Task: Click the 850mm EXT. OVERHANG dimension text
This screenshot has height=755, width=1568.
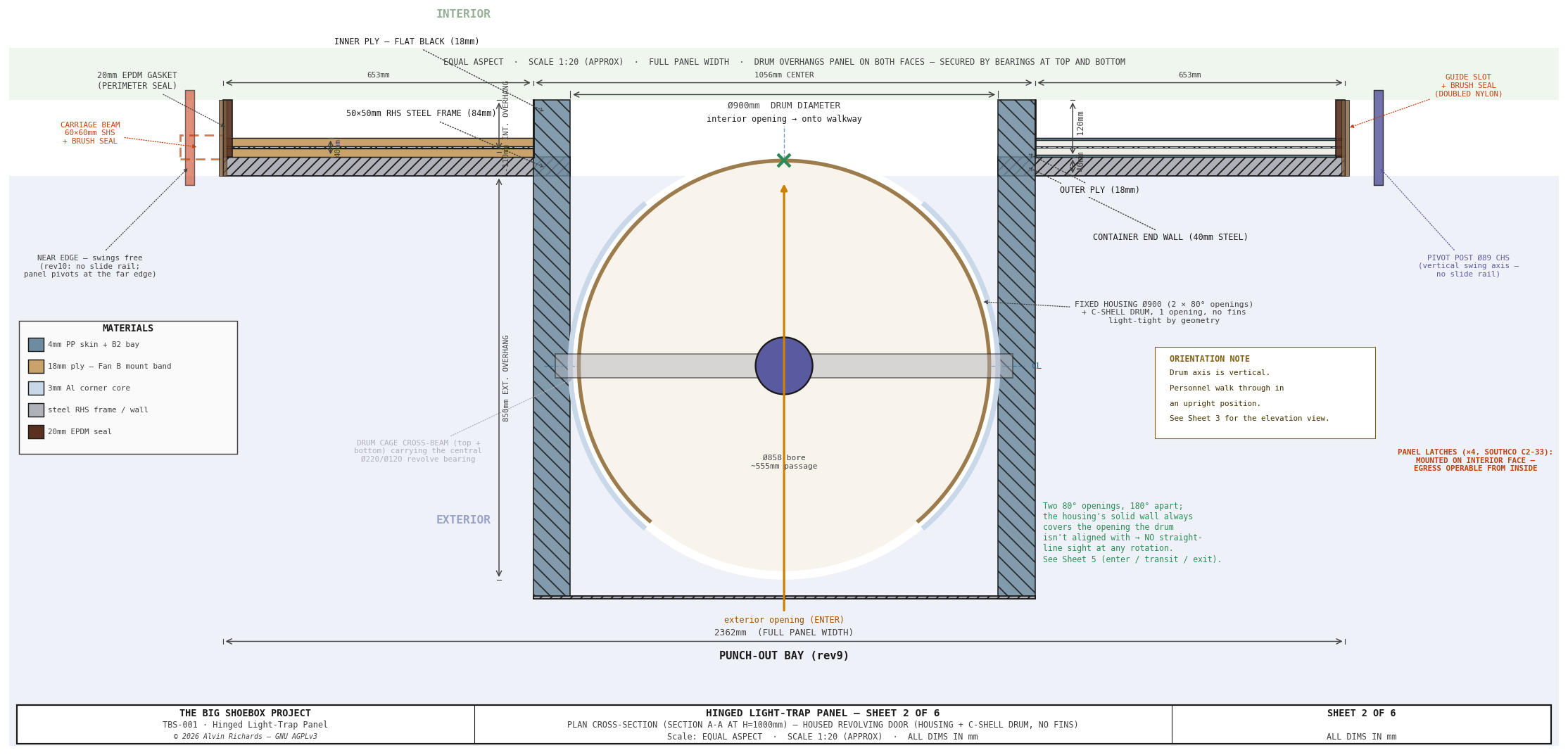Action: pos(506,378)
